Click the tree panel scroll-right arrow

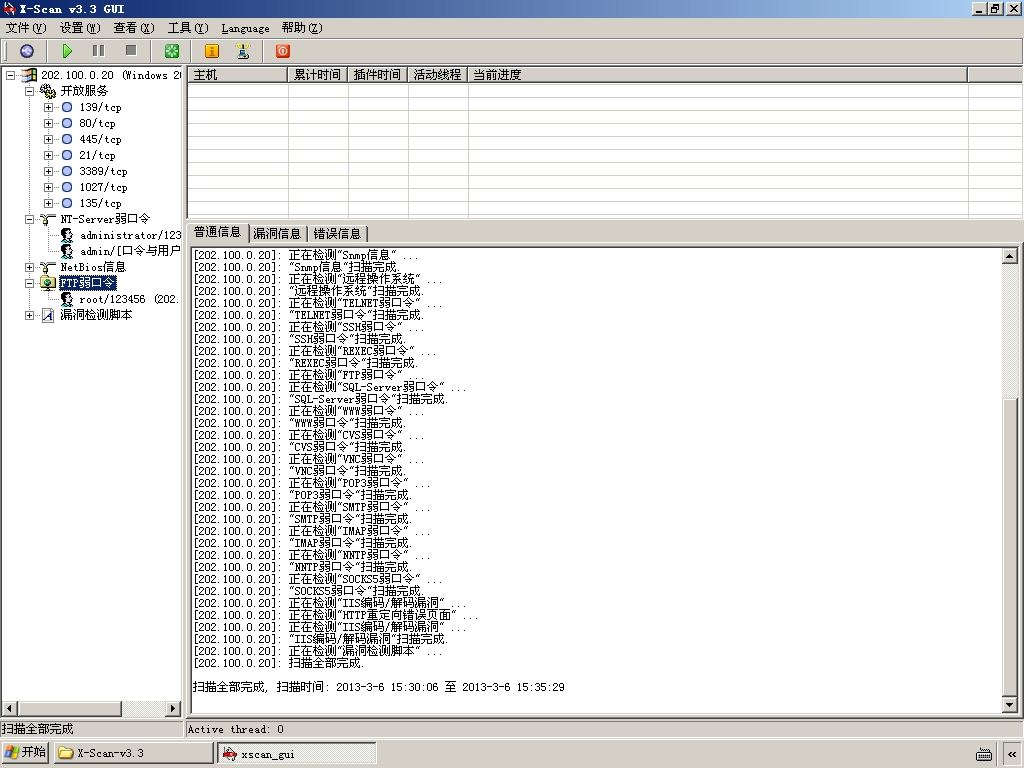(173, 709)
